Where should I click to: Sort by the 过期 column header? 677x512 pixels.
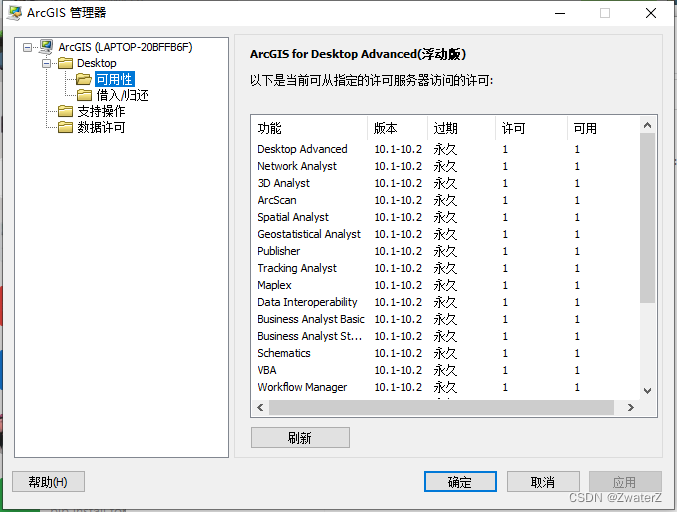[x=462, y=128]
